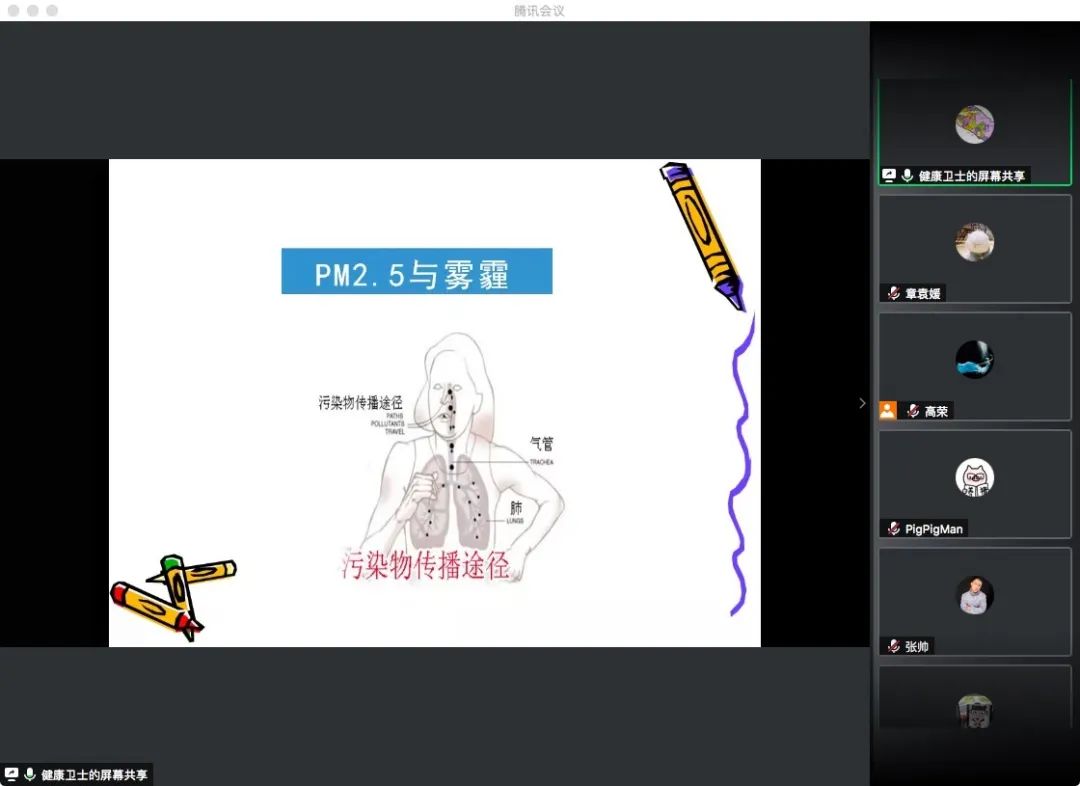1080x786 pixels.
Task: Click the macOS window minimize button
Action: click(33, 10)
